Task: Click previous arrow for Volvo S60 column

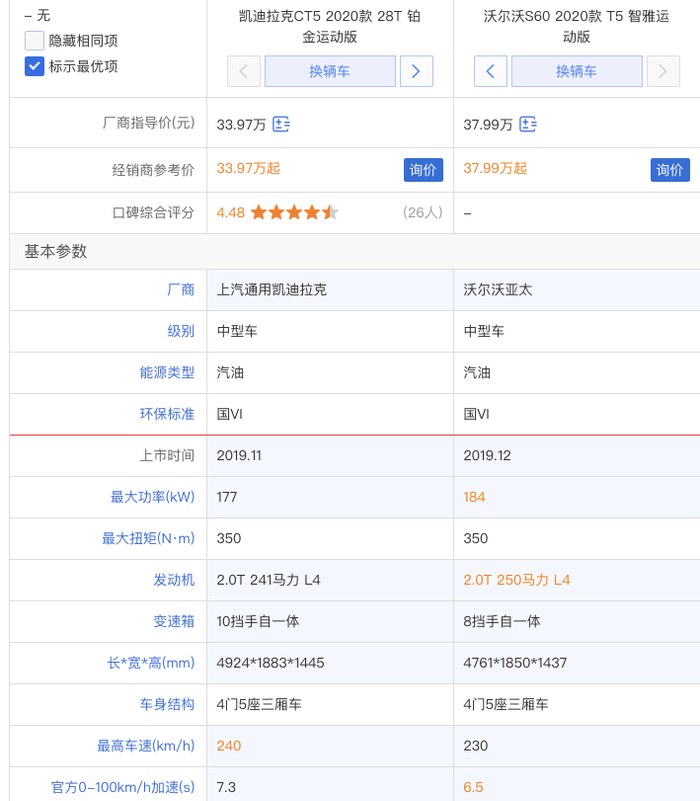Action: (490, 72)
